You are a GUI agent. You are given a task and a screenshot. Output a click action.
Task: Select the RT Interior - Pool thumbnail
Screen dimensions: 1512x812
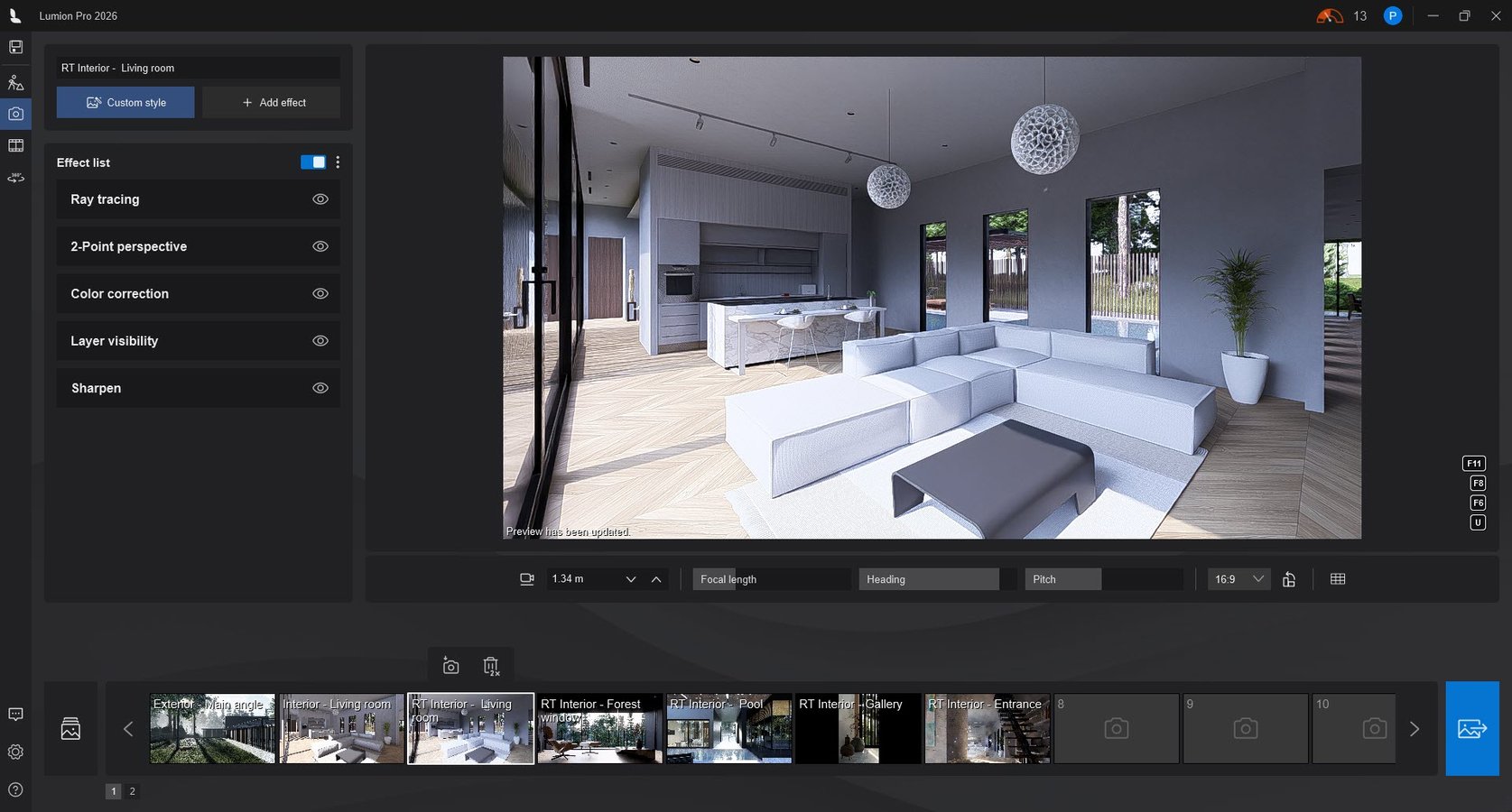[729, 728]
